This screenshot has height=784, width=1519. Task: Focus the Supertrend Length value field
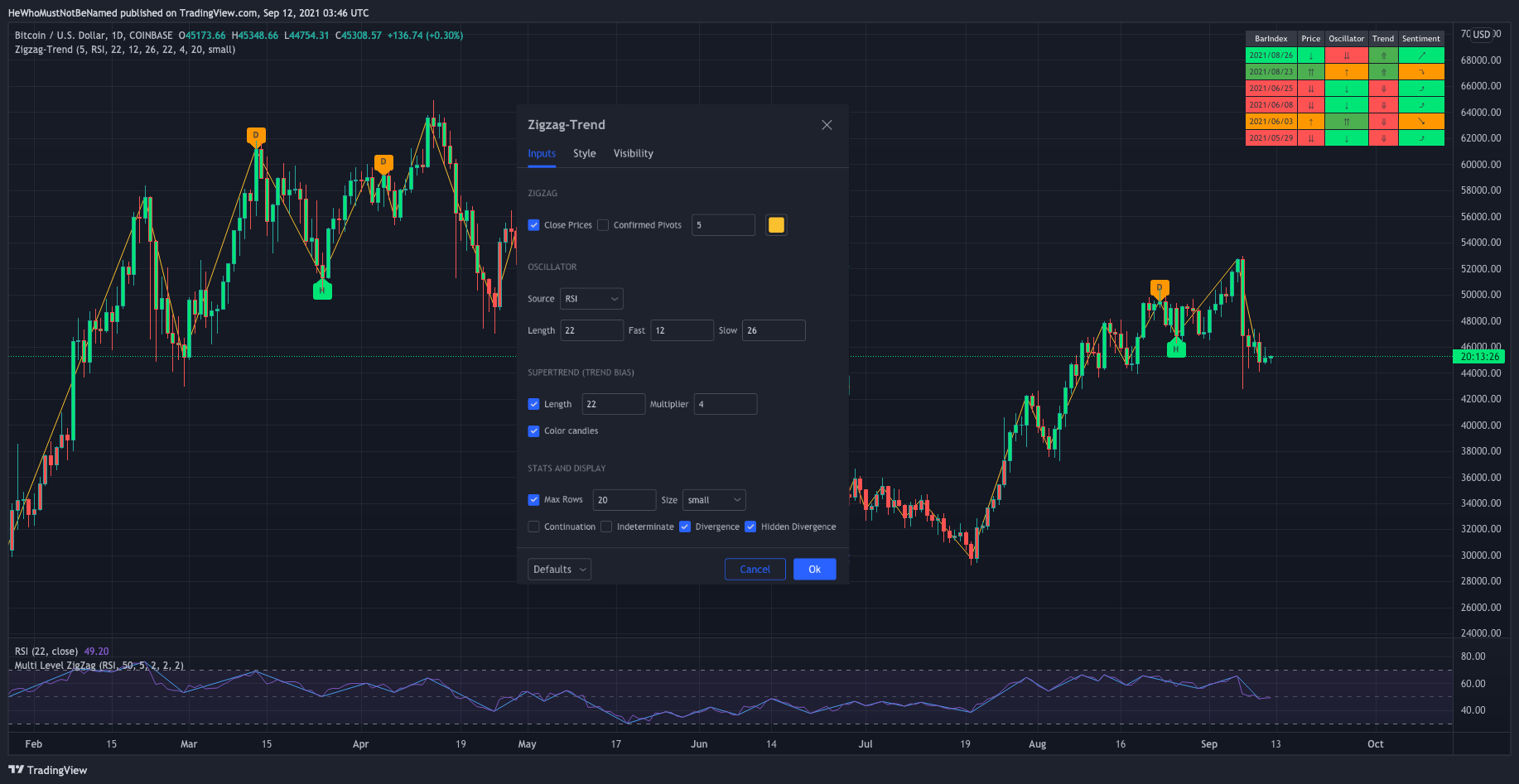[614, 404]
